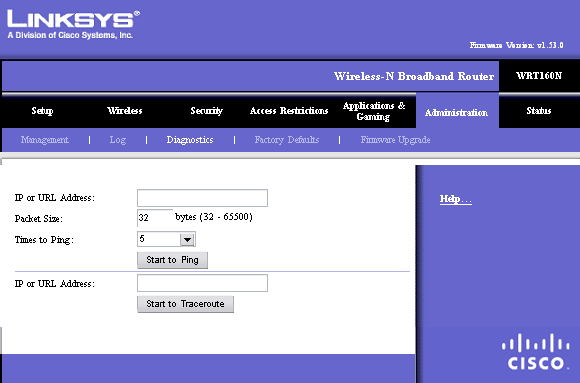Open the Help link

tap(456, 199)
